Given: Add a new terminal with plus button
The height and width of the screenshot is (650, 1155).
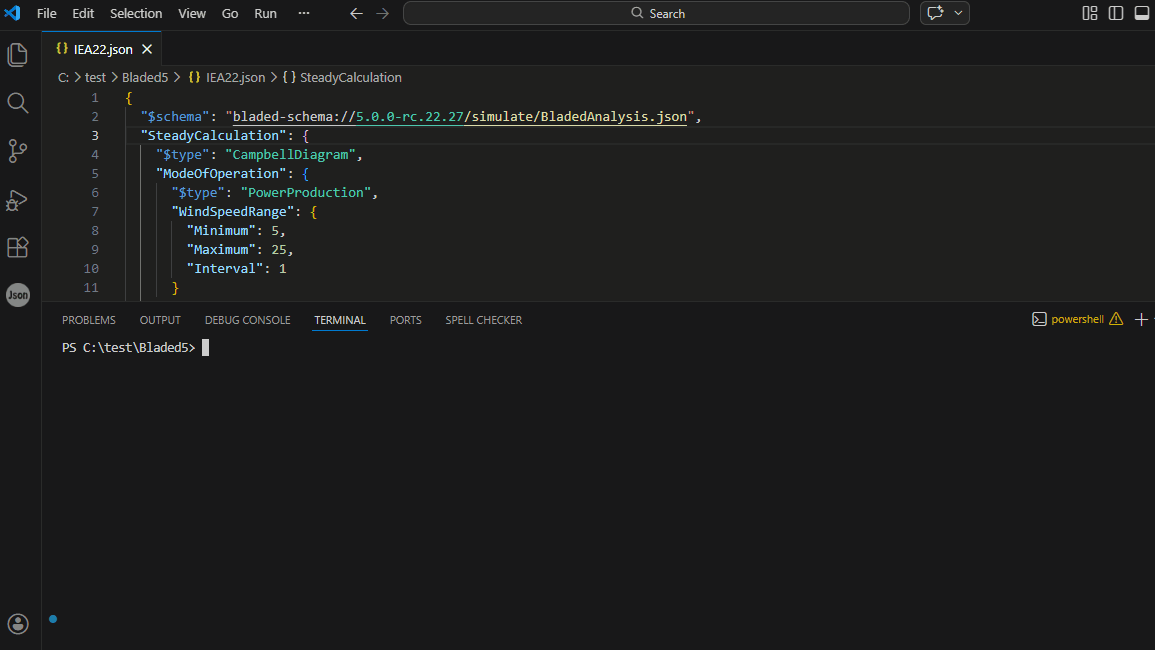Looking at the screenshot, I should [1141, 319].
